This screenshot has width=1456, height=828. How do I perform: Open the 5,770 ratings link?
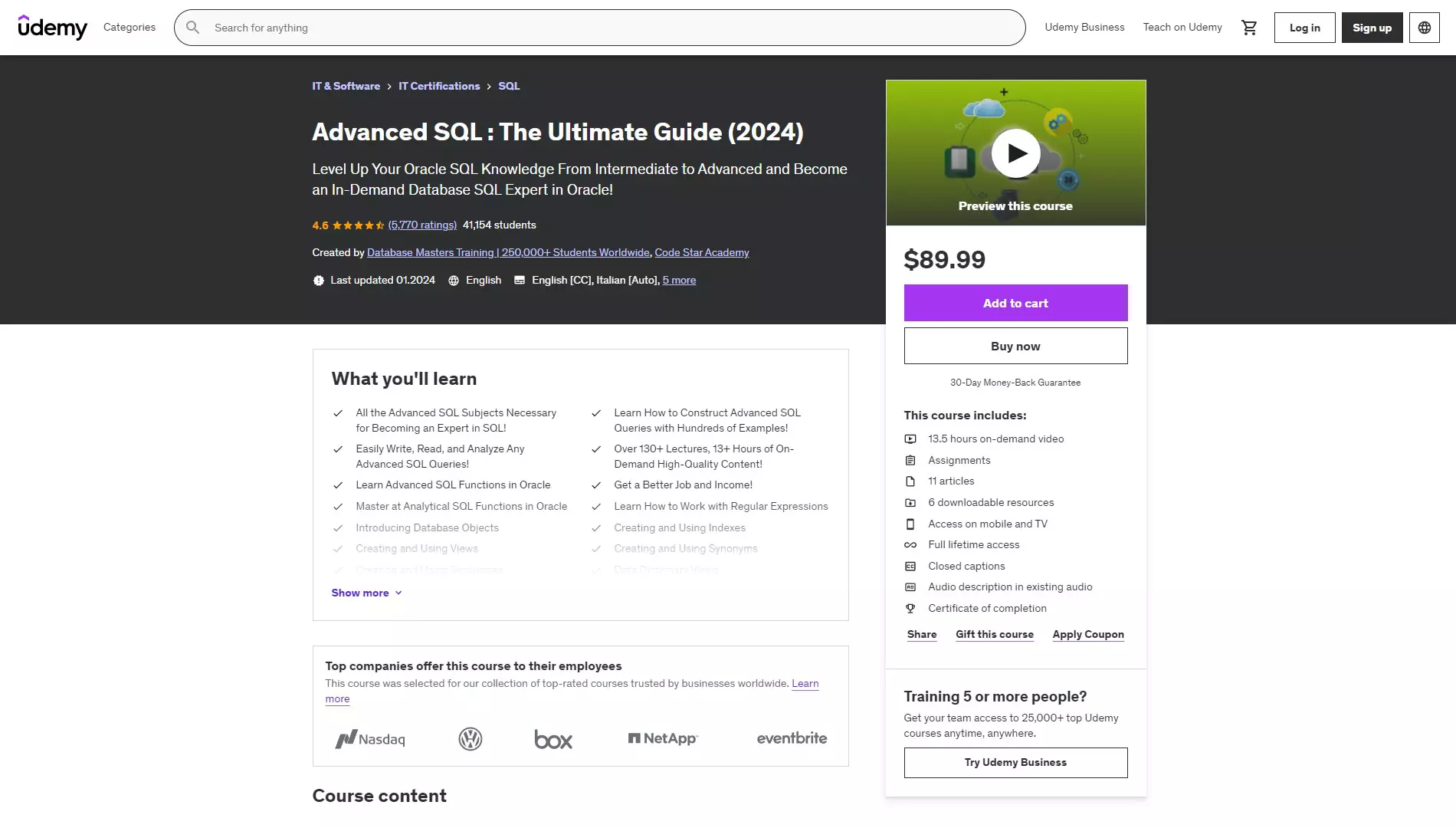tap(422, 225)
